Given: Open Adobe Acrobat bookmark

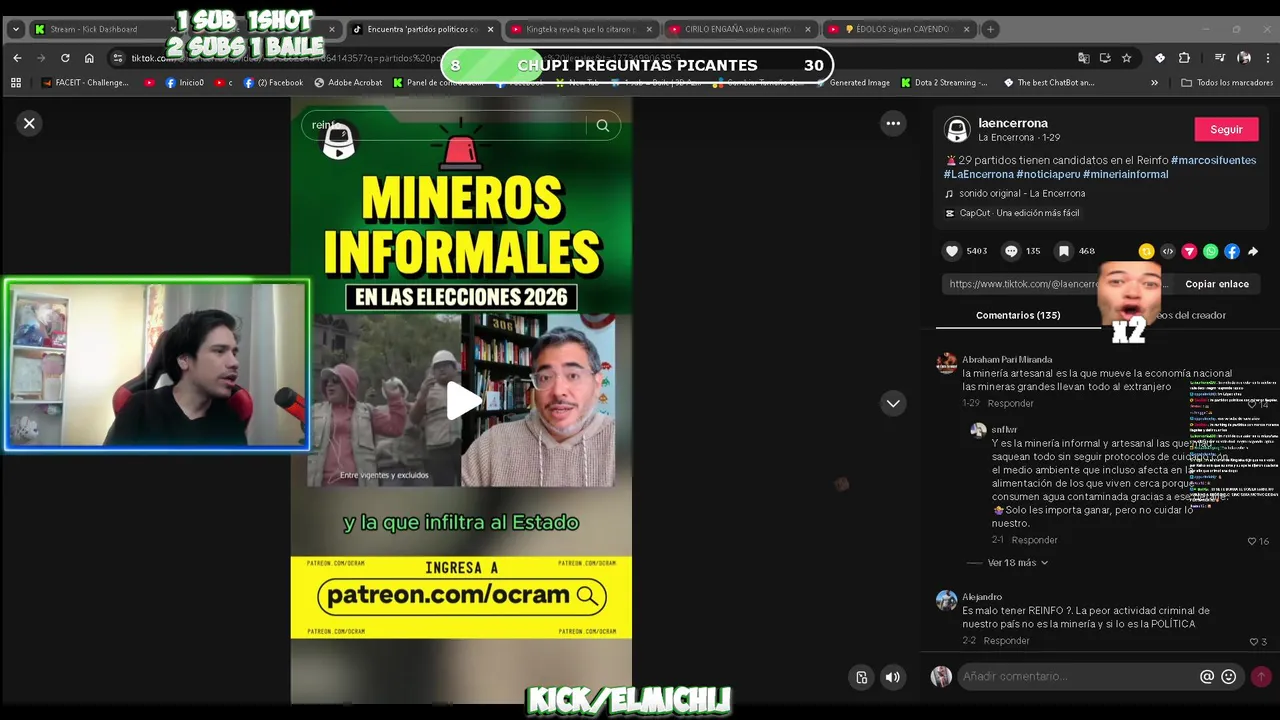Looking at the screenshot, I should click(x=348, y=82).
